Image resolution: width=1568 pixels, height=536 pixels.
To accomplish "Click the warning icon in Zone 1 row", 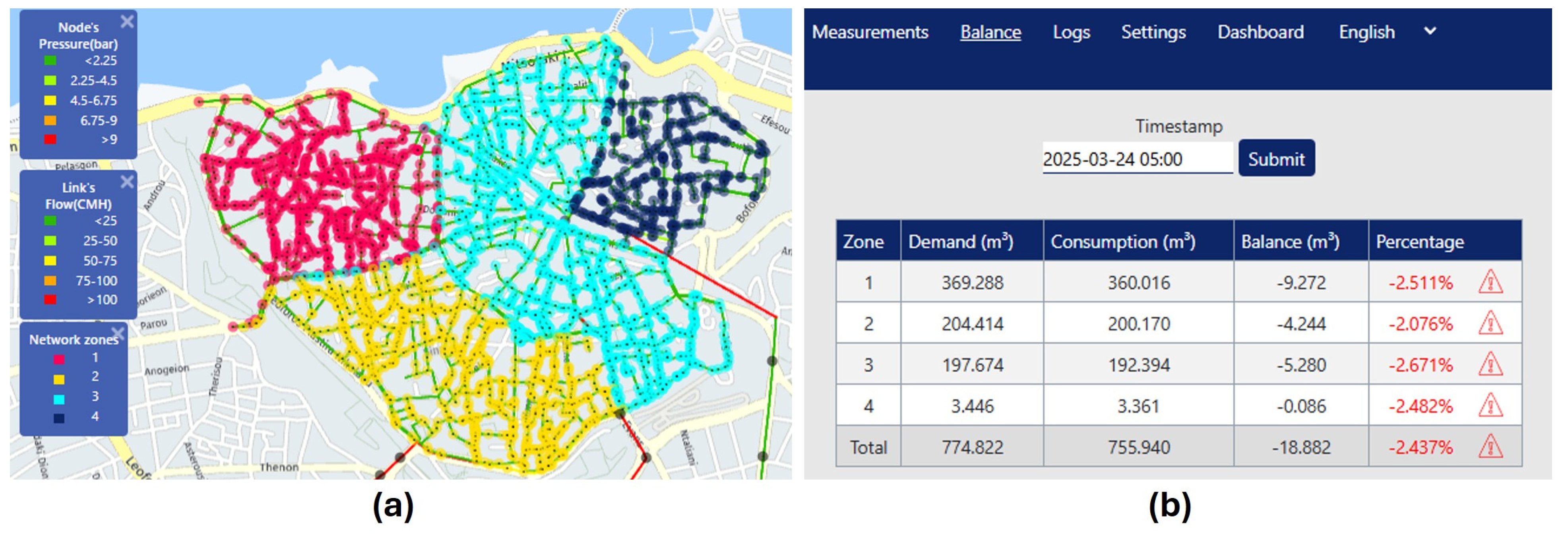I will [1491, 282].
